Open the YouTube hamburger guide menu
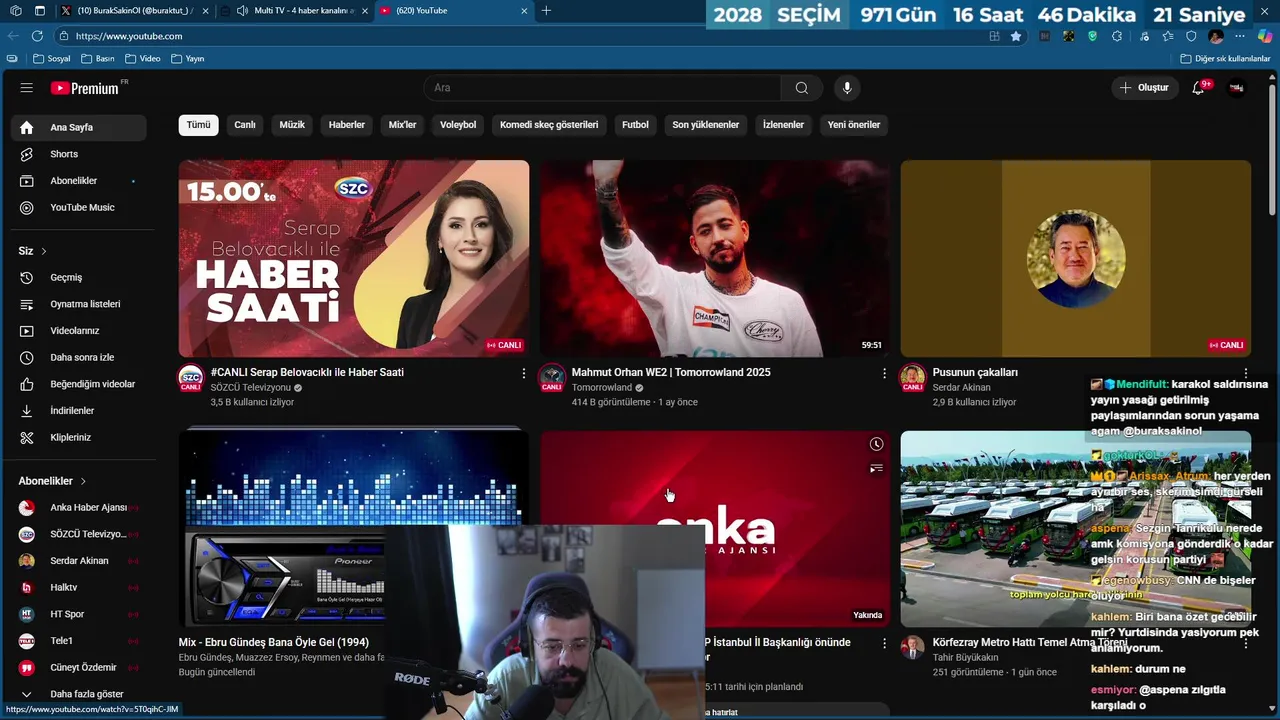1280x720 pixels. (x=27, y=88)
